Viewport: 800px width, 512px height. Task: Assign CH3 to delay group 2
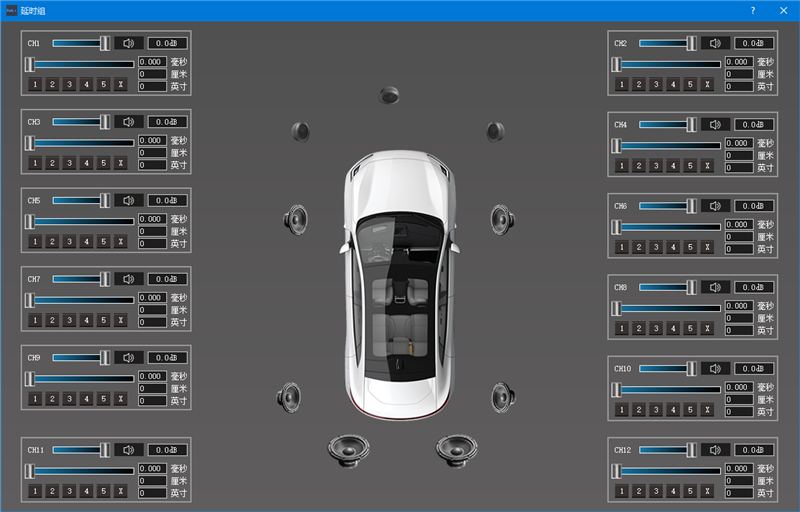point(52,163)
